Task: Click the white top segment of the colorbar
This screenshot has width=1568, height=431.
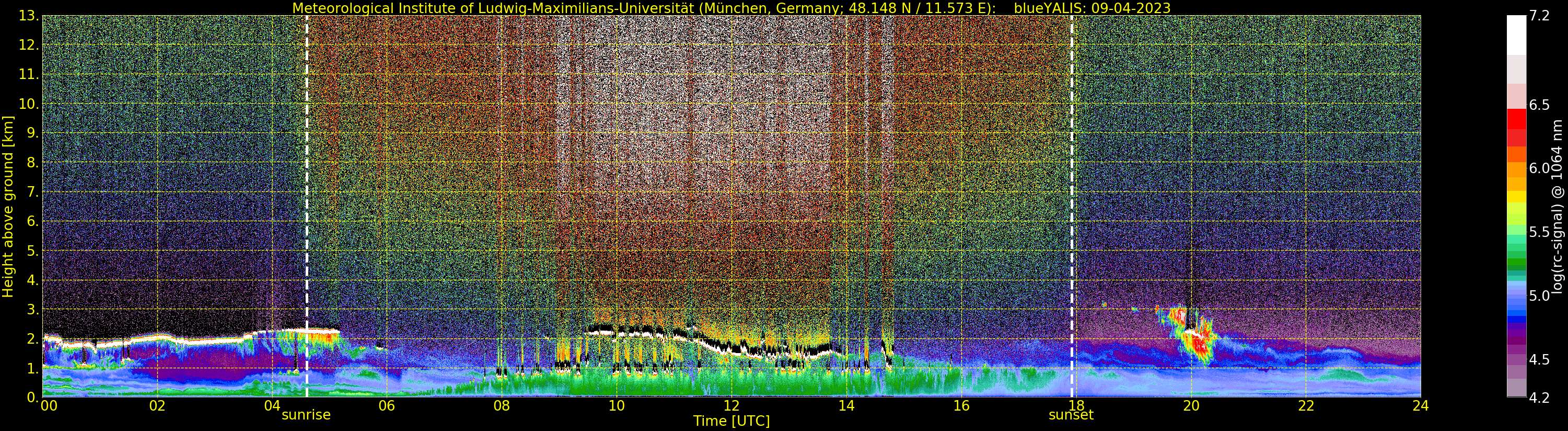Action: click(x=1516, y=35)
